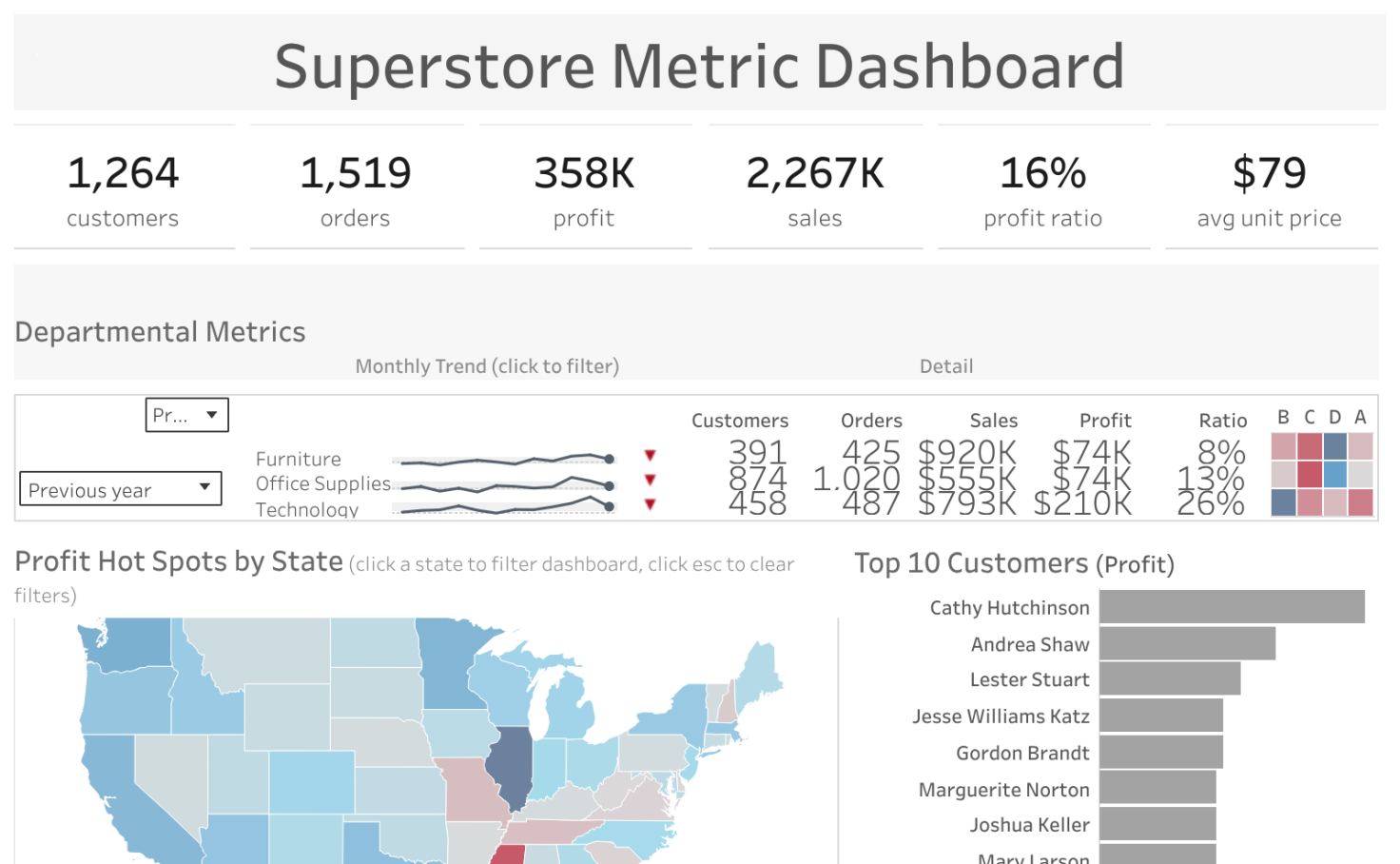1400x864 pixels.
Task: Click the red down-triangle beside Furniture trend
Action: tap(650, 456)
